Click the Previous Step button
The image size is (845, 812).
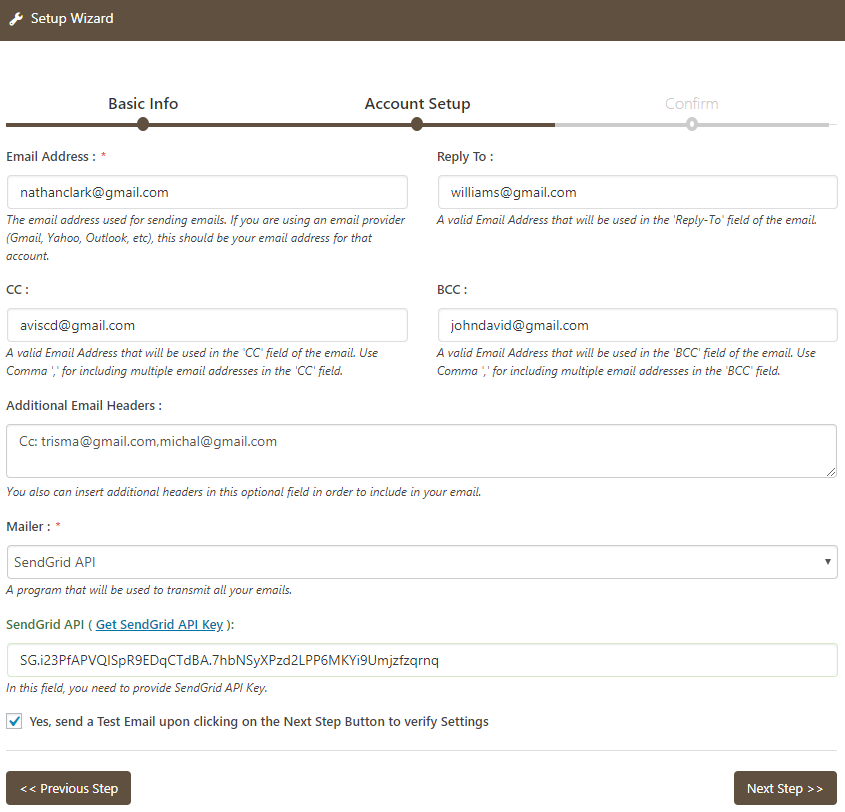[x=68, y=788]
